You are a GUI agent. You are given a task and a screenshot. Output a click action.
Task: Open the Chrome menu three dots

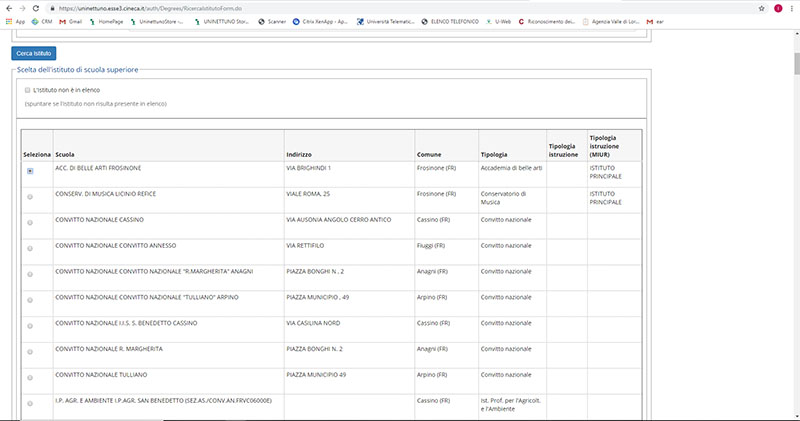click(x=792, y=7)
